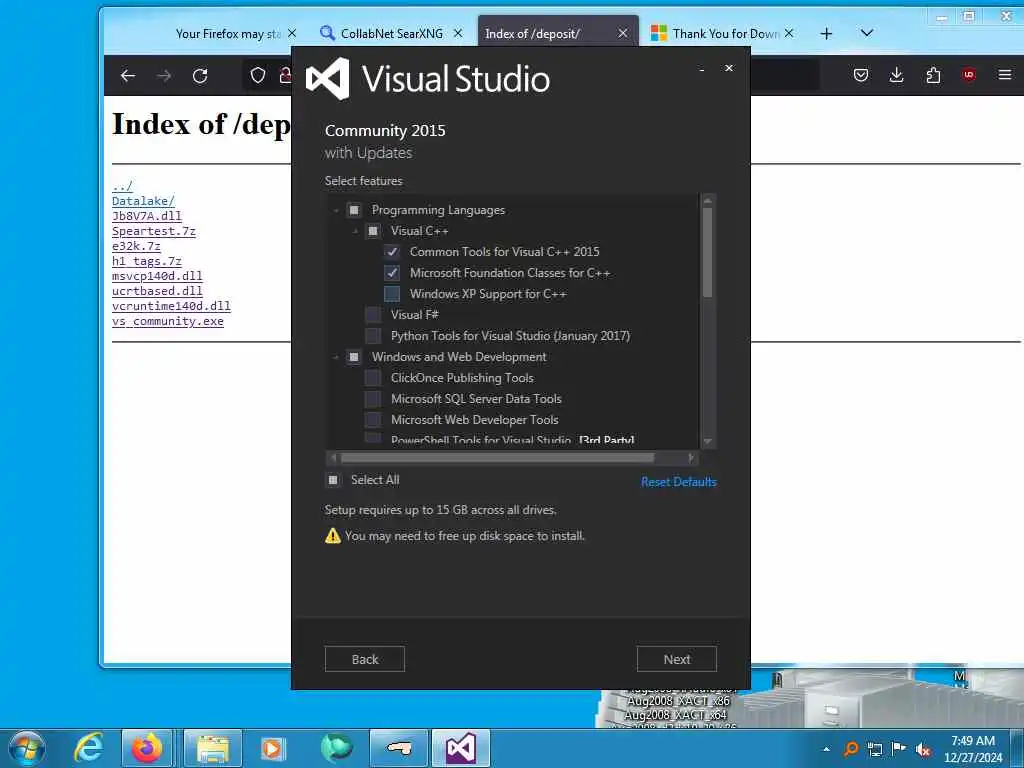Click the horizontal scrollbar right arrow

coord(691,458)
